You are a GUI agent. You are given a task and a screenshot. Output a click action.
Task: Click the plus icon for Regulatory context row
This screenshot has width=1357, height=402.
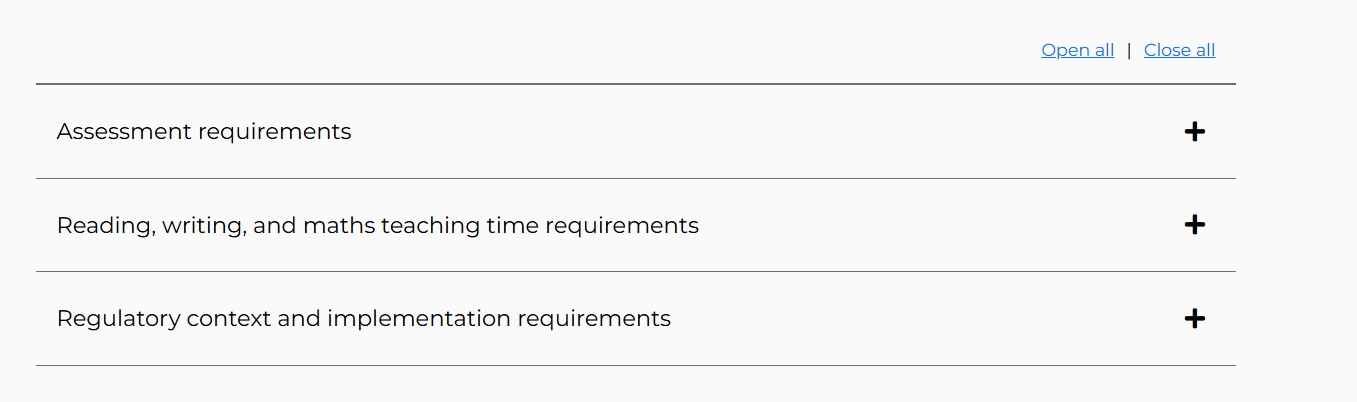[1194, 318]
